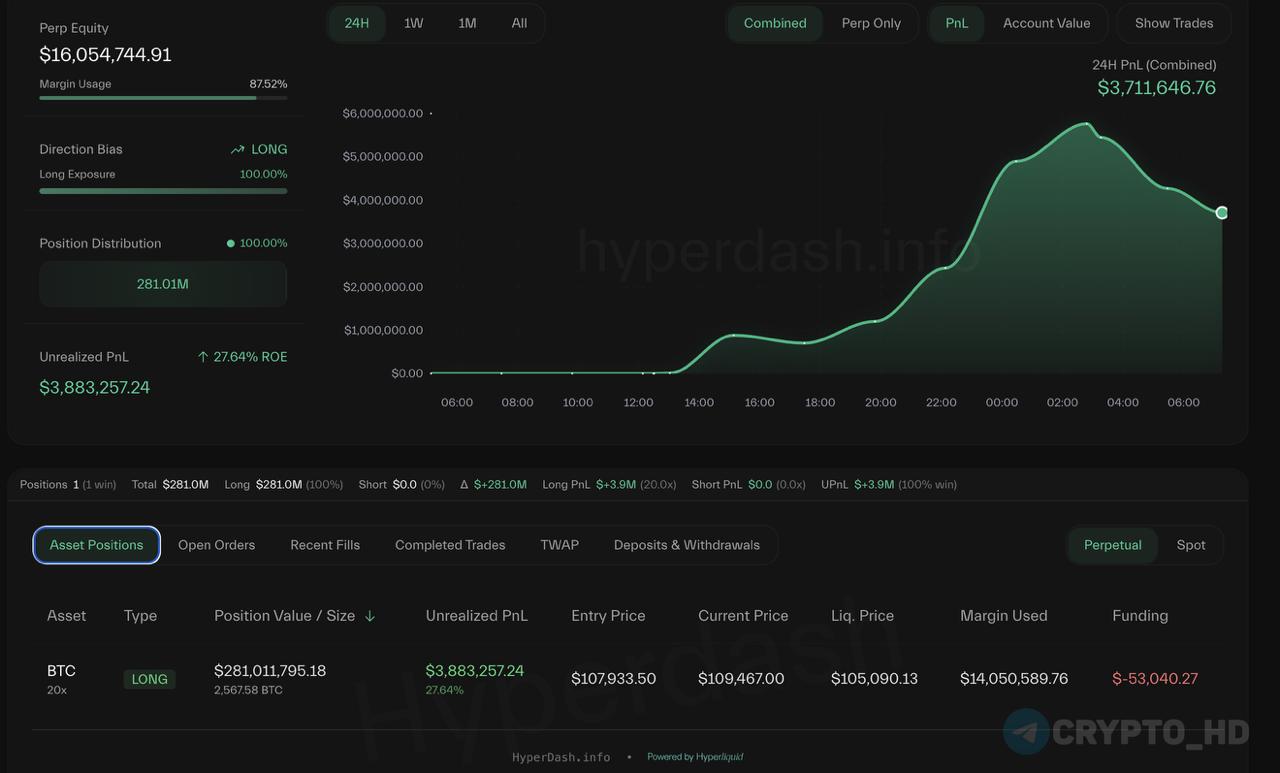Select the Combined view toggle
The width and height of the screenshot is (1280, 773).
pos(775,23)
